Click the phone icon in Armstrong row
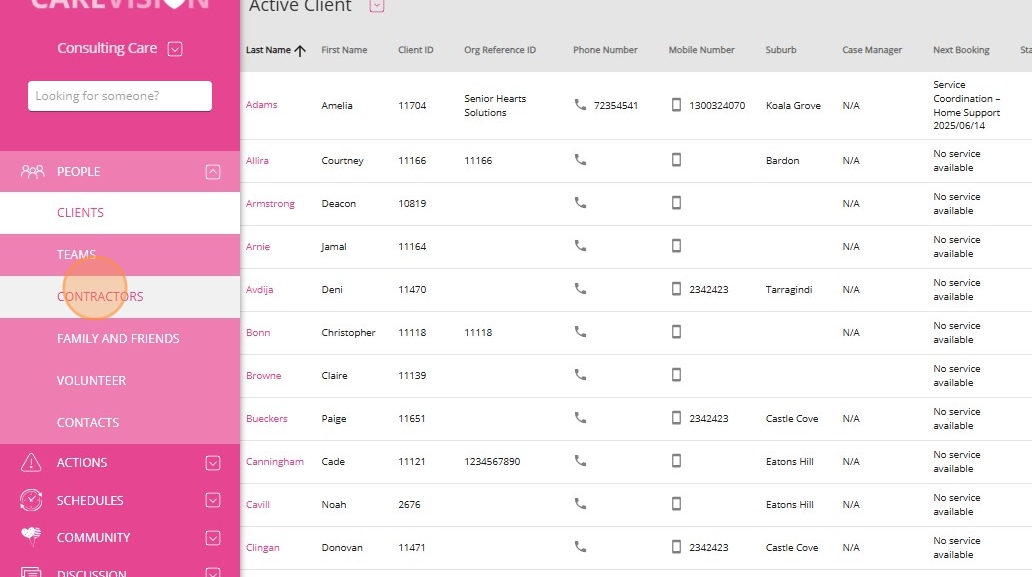1032x577 pixels. click(x=580, y=203)
